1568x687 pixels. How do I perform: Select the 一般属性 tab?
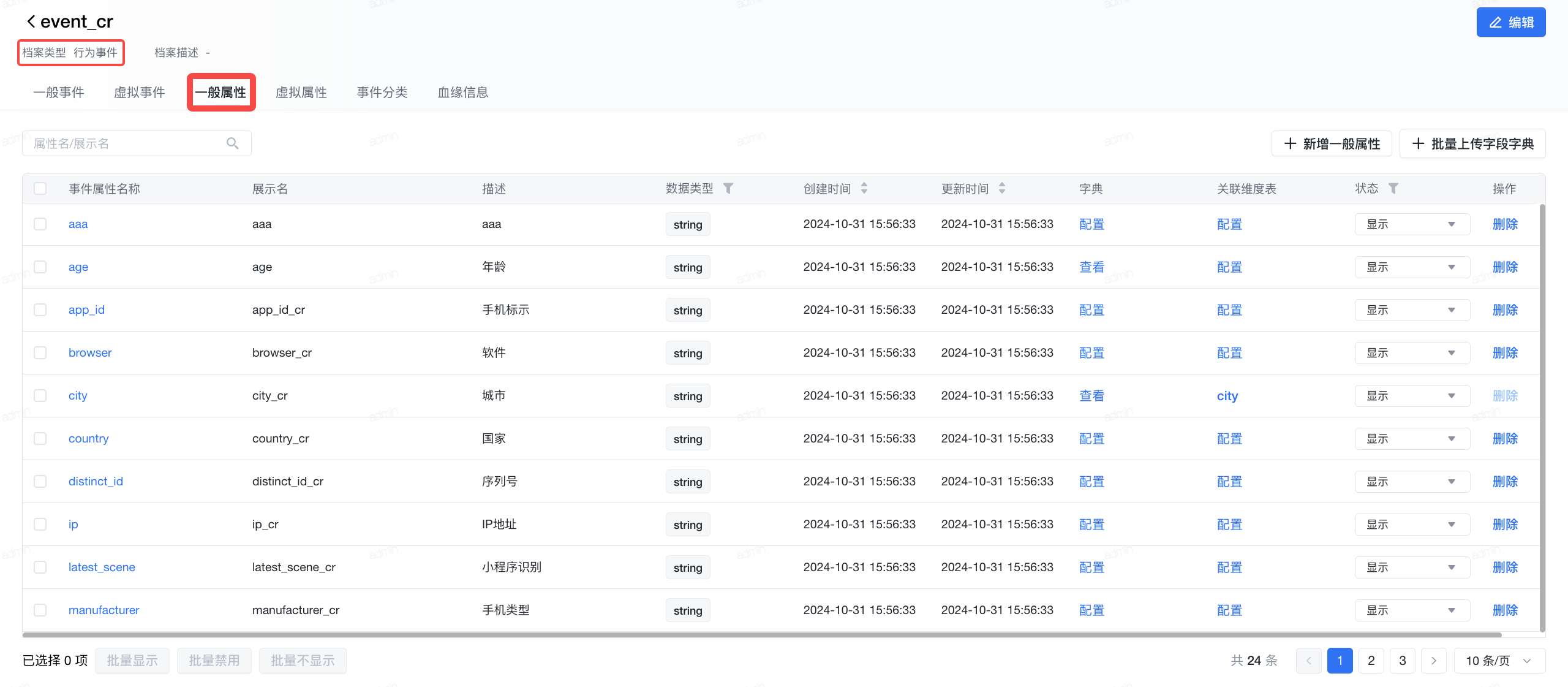click(221, 93)
